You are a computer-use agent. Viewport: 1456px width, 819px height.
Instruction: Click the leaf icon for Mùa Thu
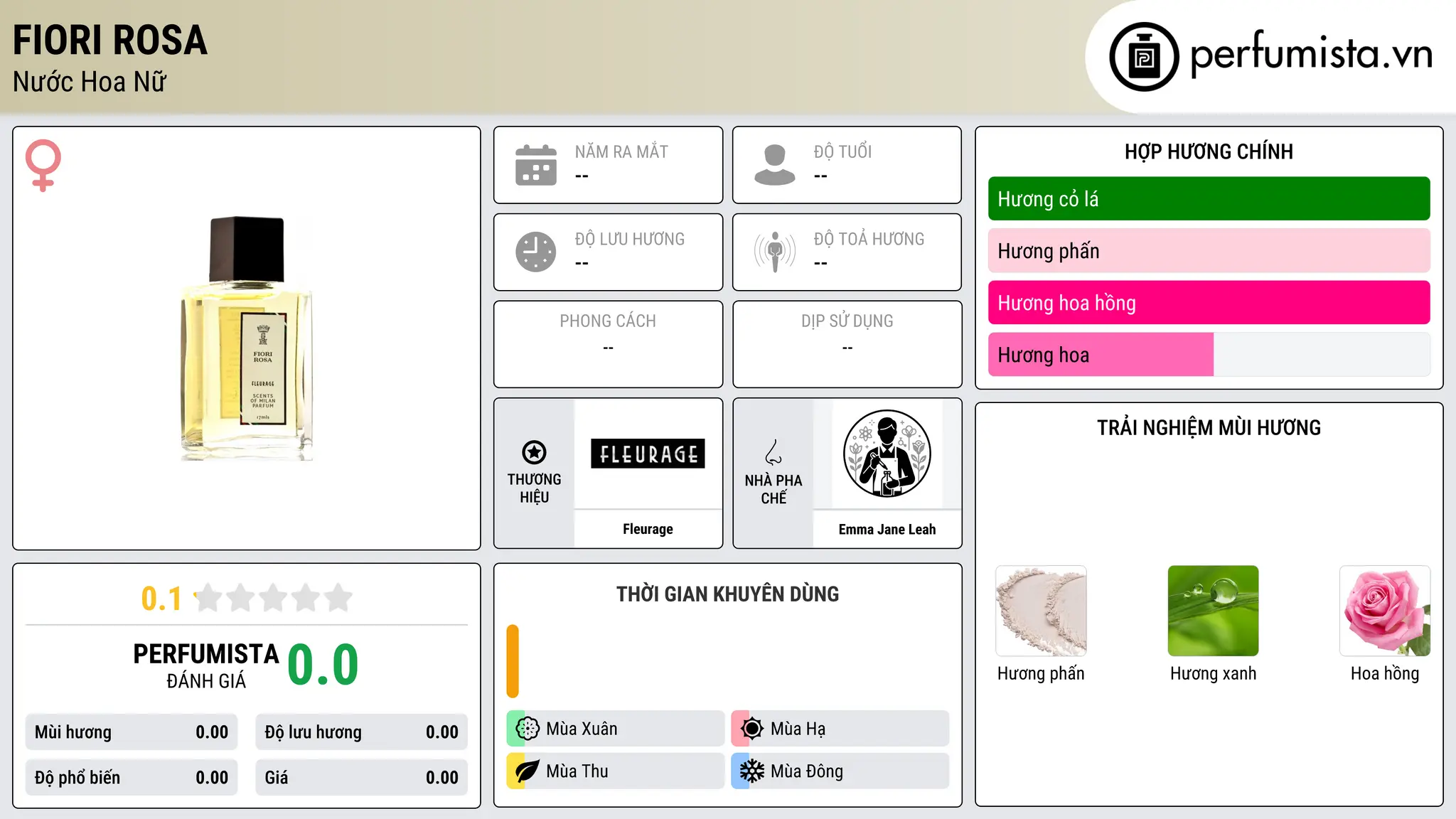[x=528, y=771]
